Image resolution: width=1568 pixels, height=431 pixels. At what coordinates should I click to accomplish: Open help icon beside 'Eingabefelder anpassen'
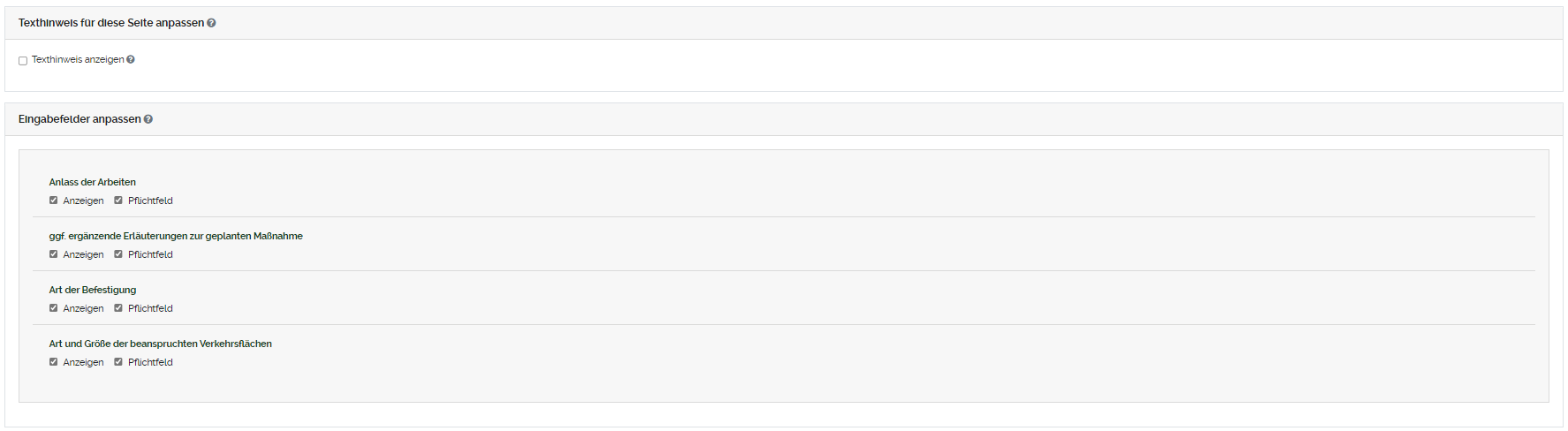(148, 119)
